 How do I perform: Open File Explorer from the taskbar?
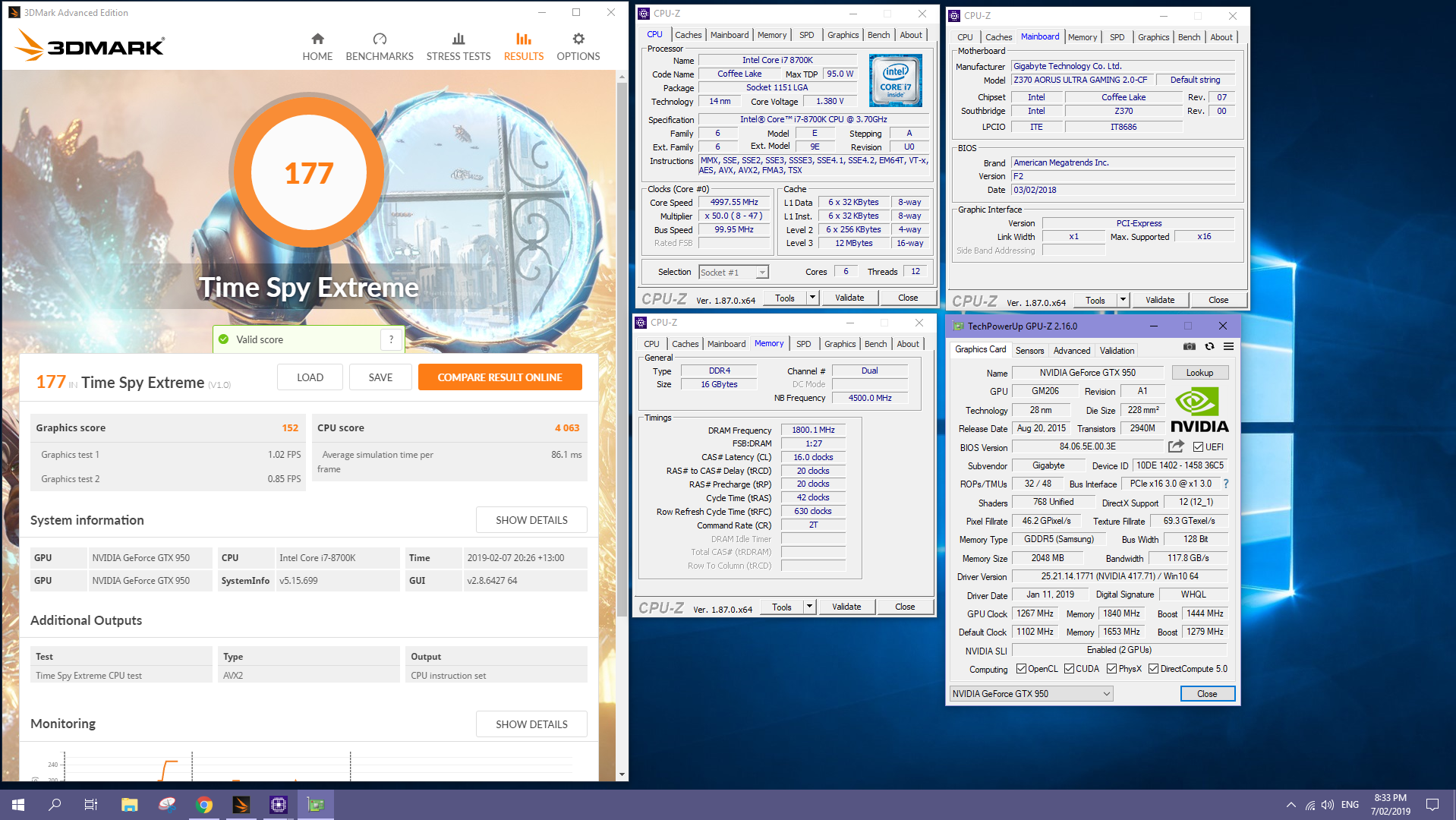(129, 805)
